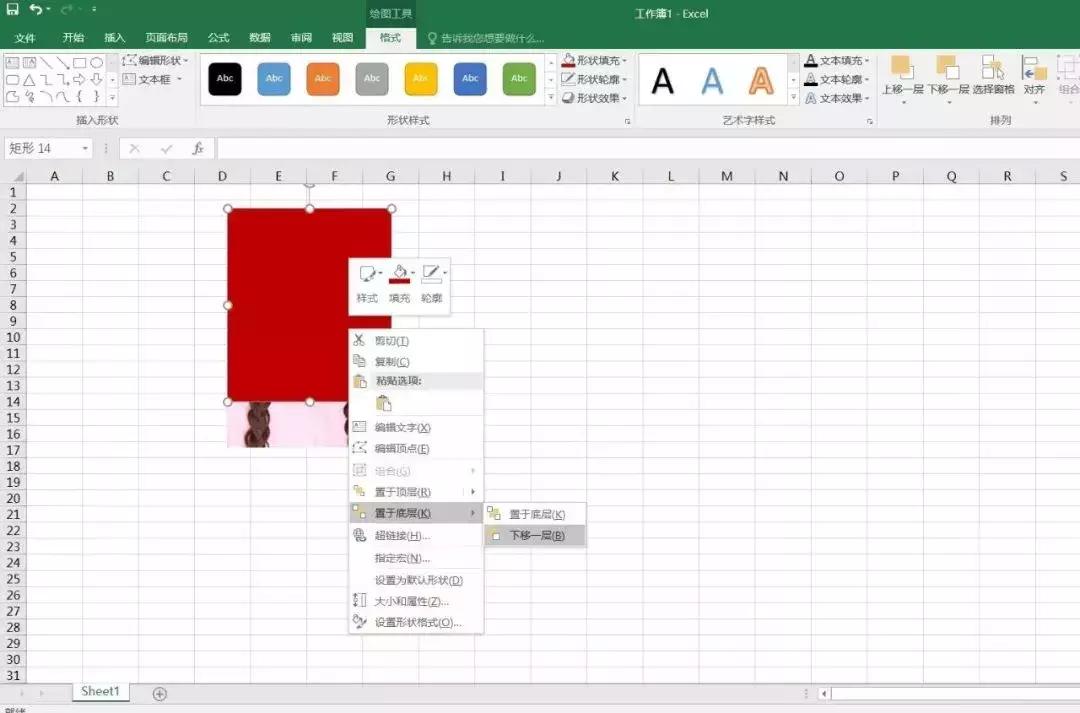
Task: Switch to the 页面布局 tab
Action: click(x=167, y=38)
